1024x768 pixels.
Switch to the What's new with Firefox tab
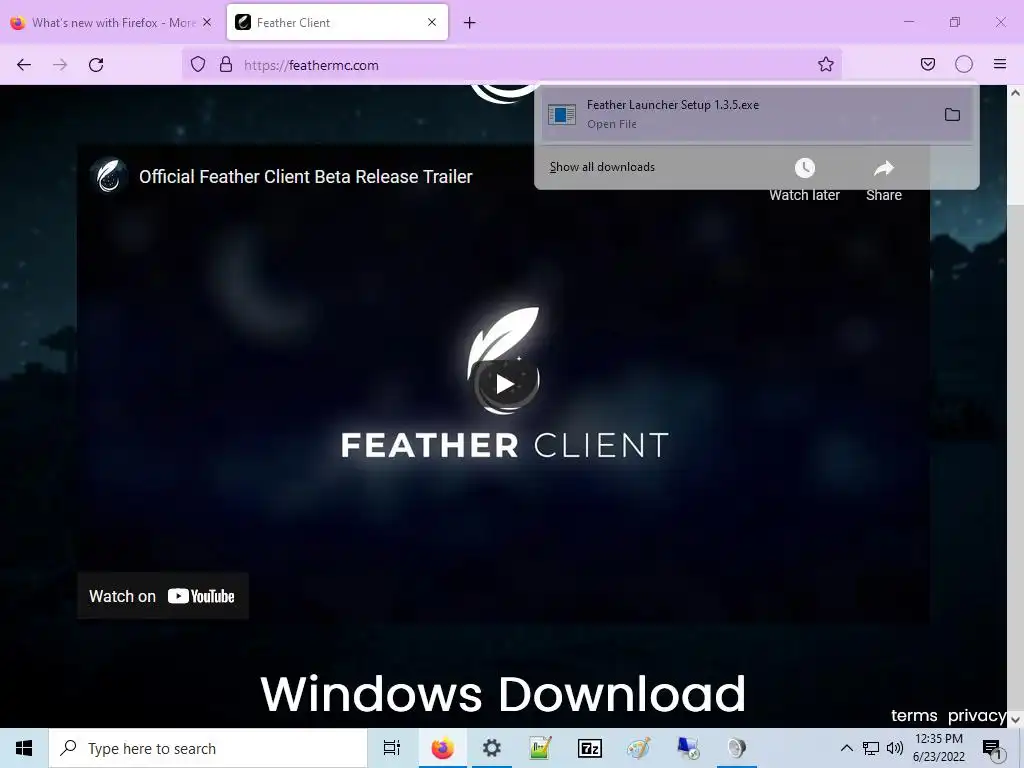(x=111, y=23)
